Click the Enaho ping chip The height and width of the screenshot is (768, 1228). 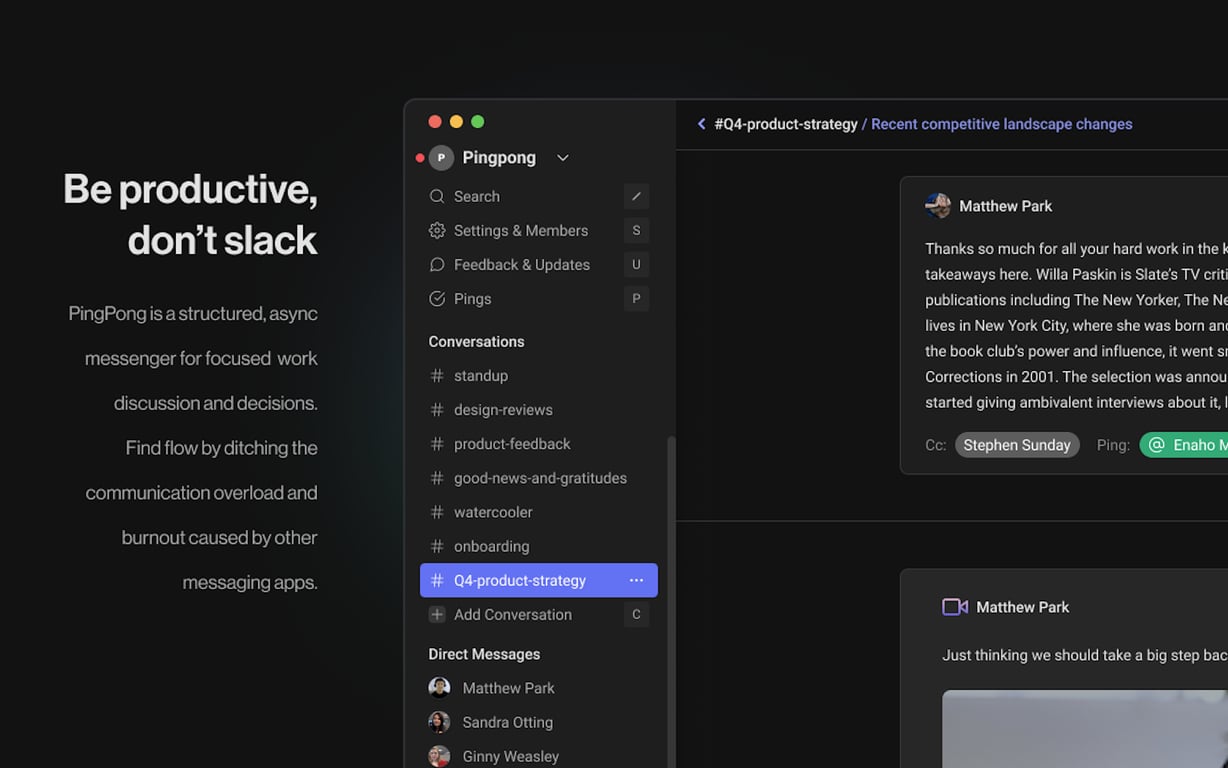click(1184, 445)
